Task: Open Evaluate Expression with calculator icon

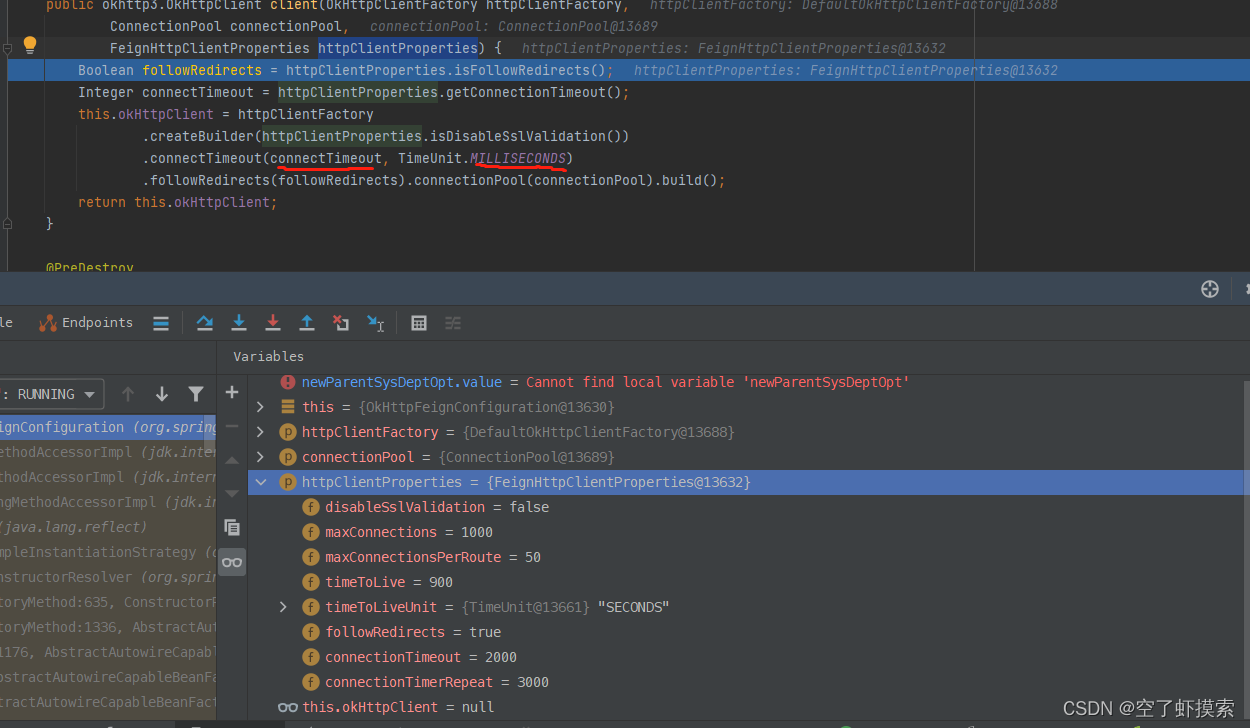Action: [418, 322]
